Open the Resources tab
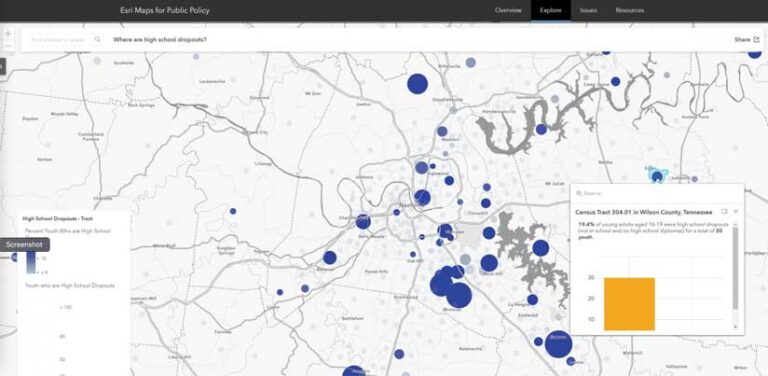 (630, 10)
